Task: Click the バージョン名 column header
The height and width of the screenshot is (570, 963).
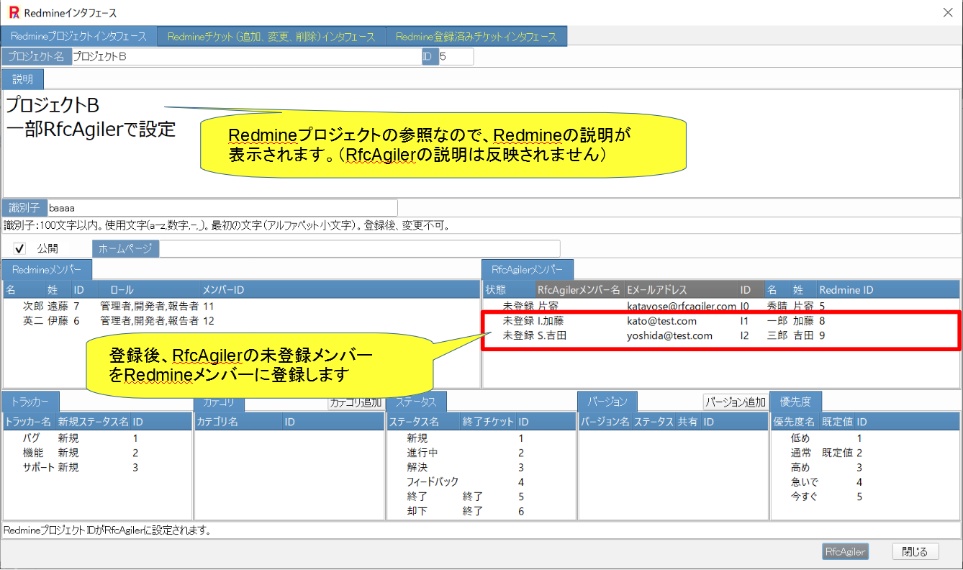Action: pos(605,422)
